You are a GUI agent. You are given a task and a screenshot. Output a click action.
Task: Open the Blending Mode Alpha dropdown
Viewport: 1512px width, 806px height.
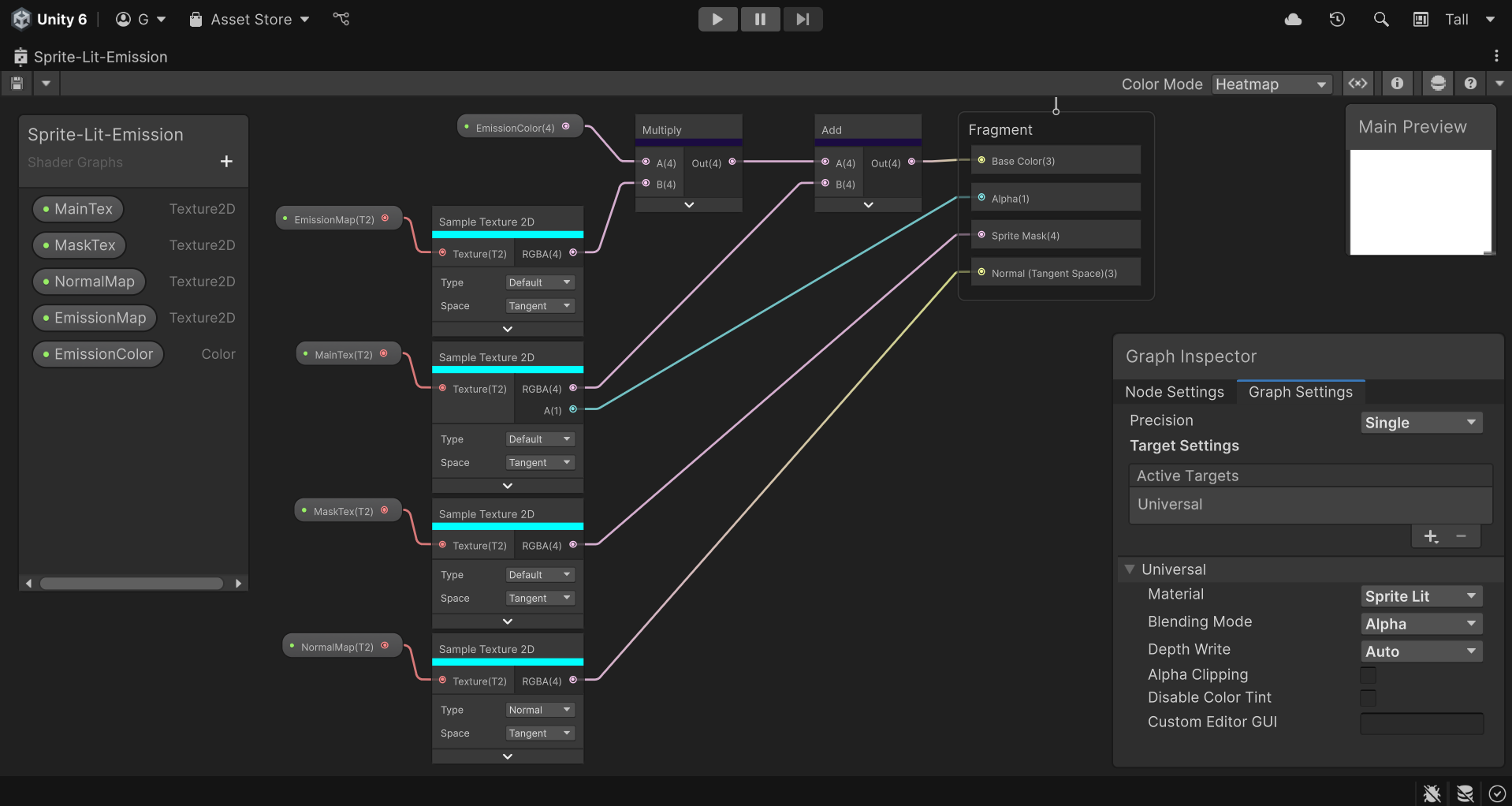(1421, 624)
